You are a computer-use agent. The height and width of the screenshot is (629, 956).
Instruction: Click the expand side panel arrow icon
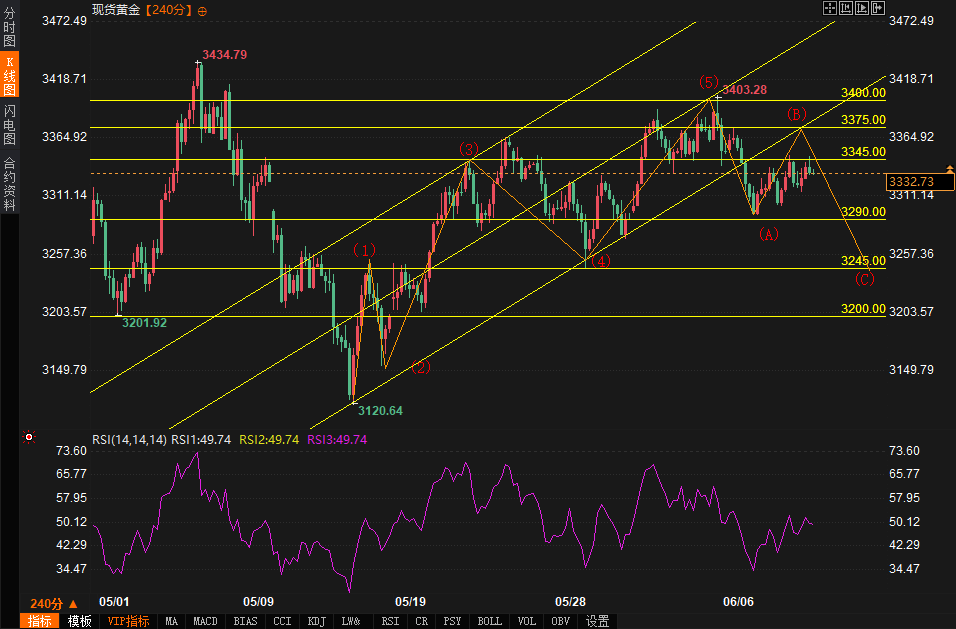pyautogui.click(x=878, y=8)
